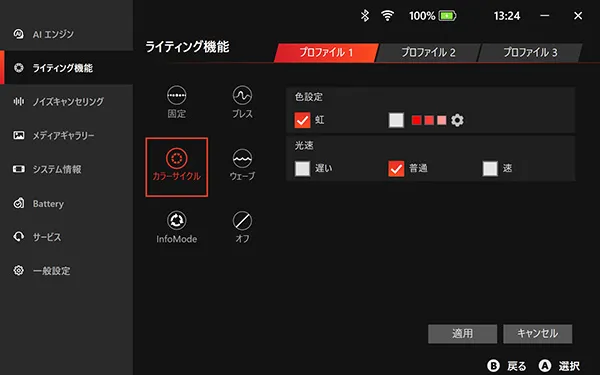Pick the medium red color swatch

tap(429, 120)
